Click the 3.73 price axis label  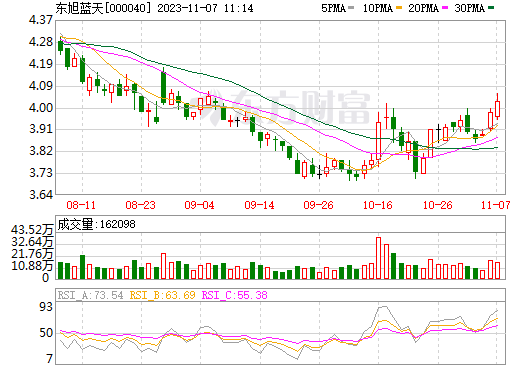point(41,173)
